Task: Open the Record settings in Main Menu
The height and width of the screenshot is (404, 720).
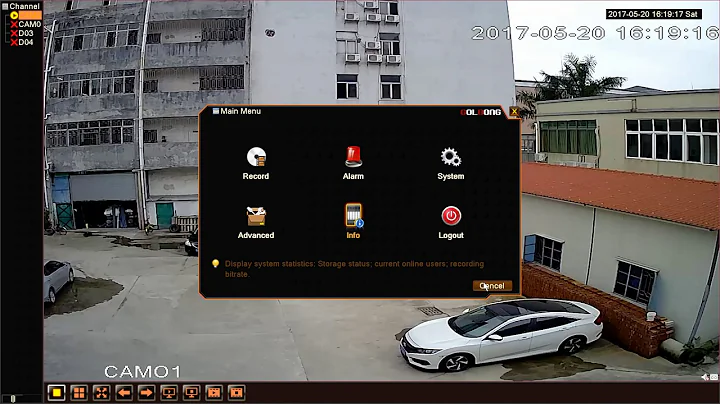Action: click(256, 163)
